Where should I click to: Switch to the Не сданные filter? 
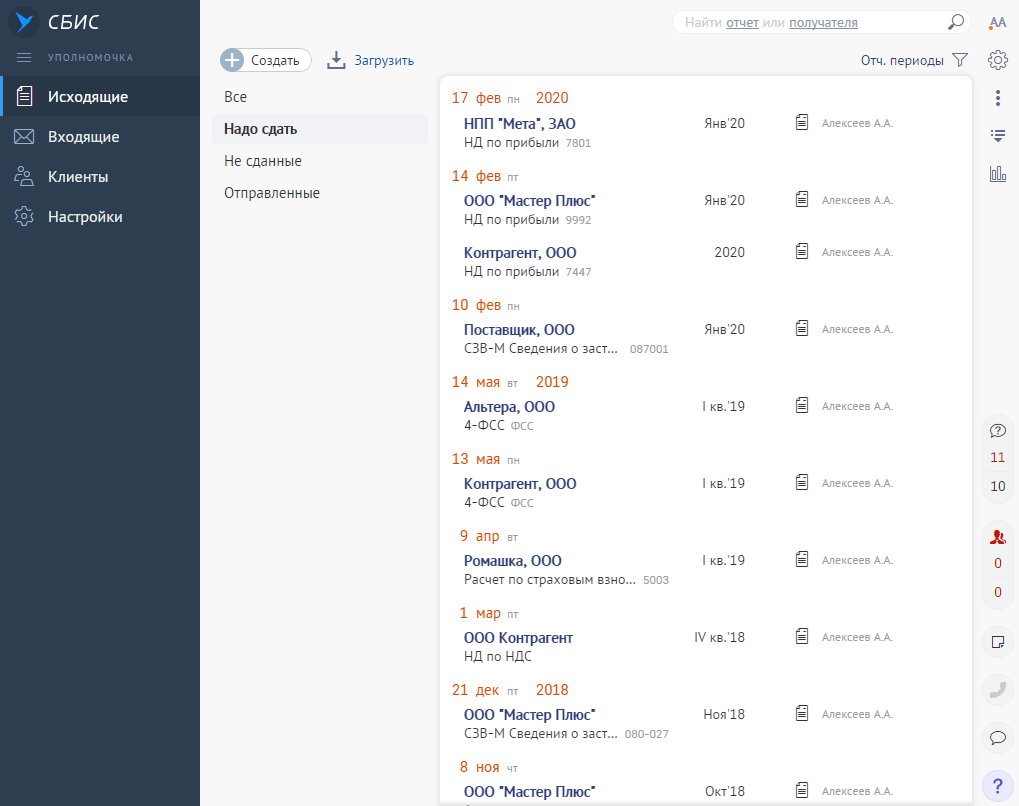pyautogui.click(x=263, y=161)
